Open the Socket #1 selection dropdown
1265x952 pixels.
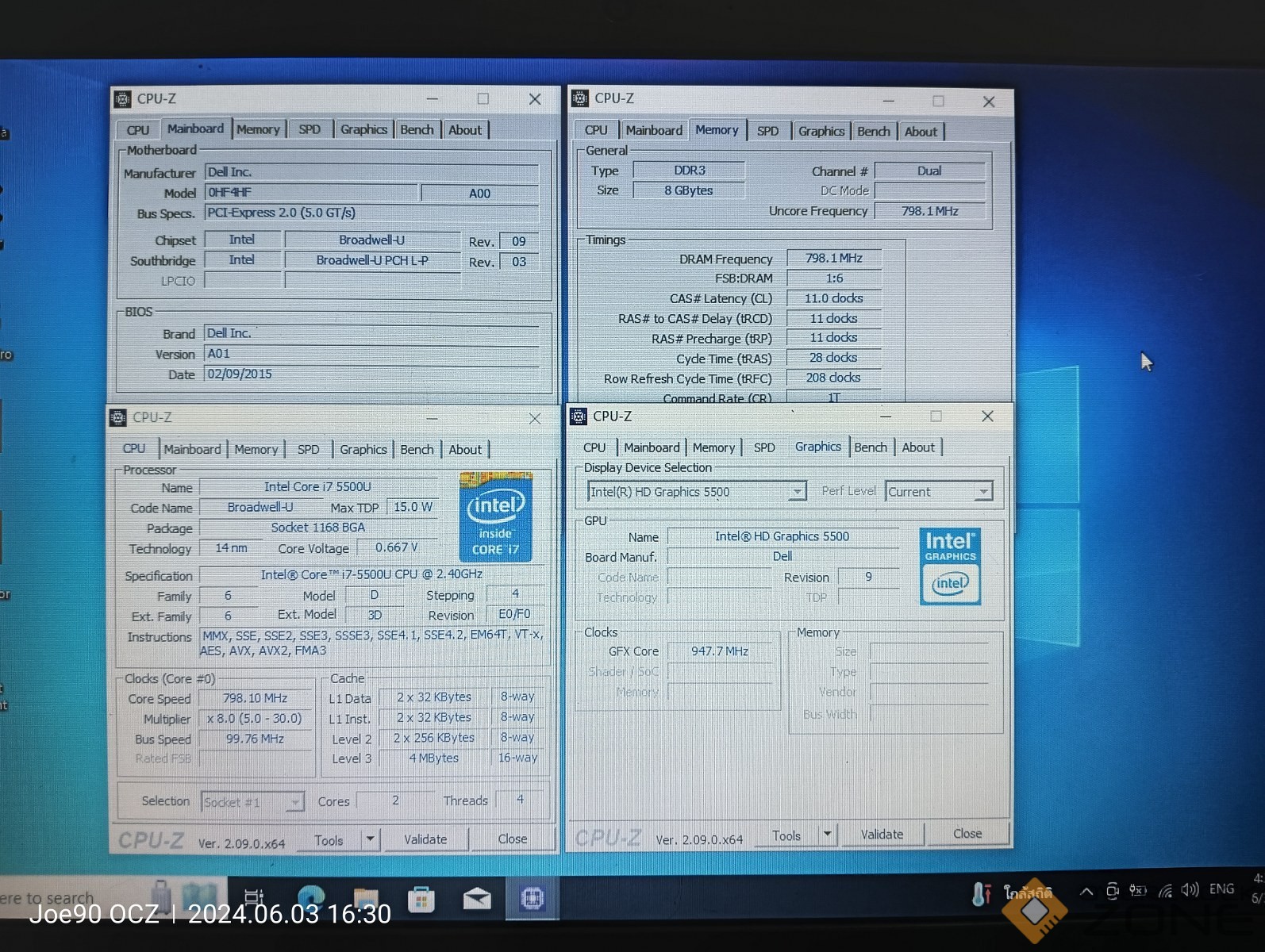click(x=294, y=802)
